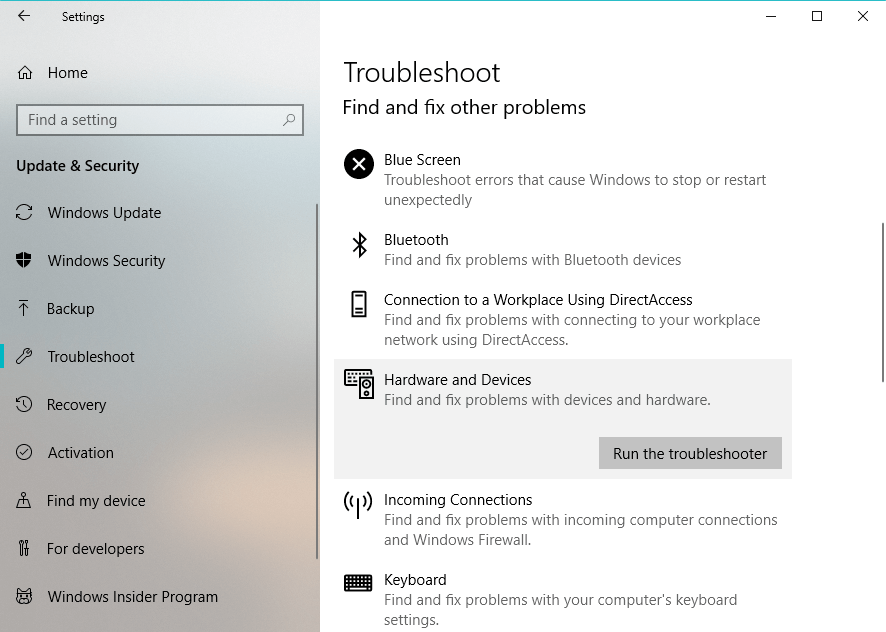The height and width of the screenshot is (632, 886).
Task: Click the right pane vertical scrollbar
Action: (x=882, y=300)
